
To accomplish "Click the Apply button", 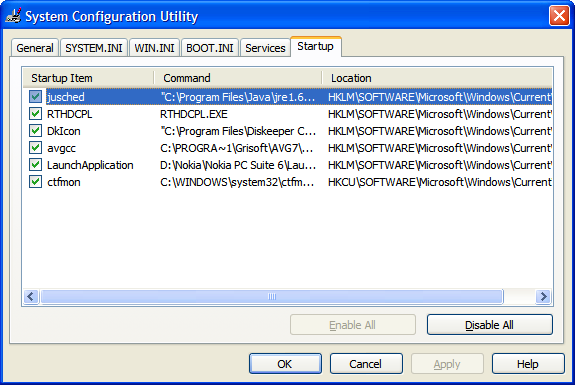I will tap(447, 364).
